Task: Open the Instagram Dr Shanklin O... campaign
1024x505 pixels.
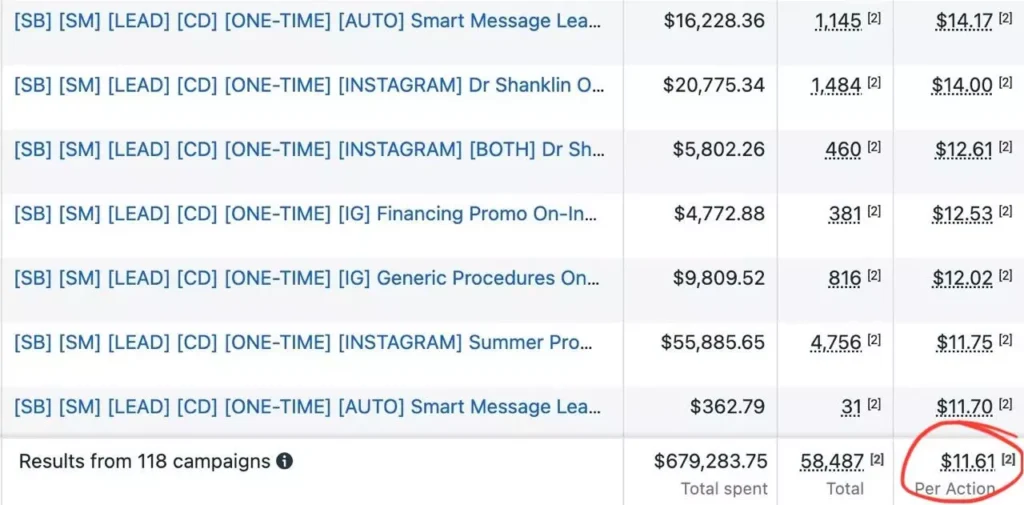Action: pos(309,85)
